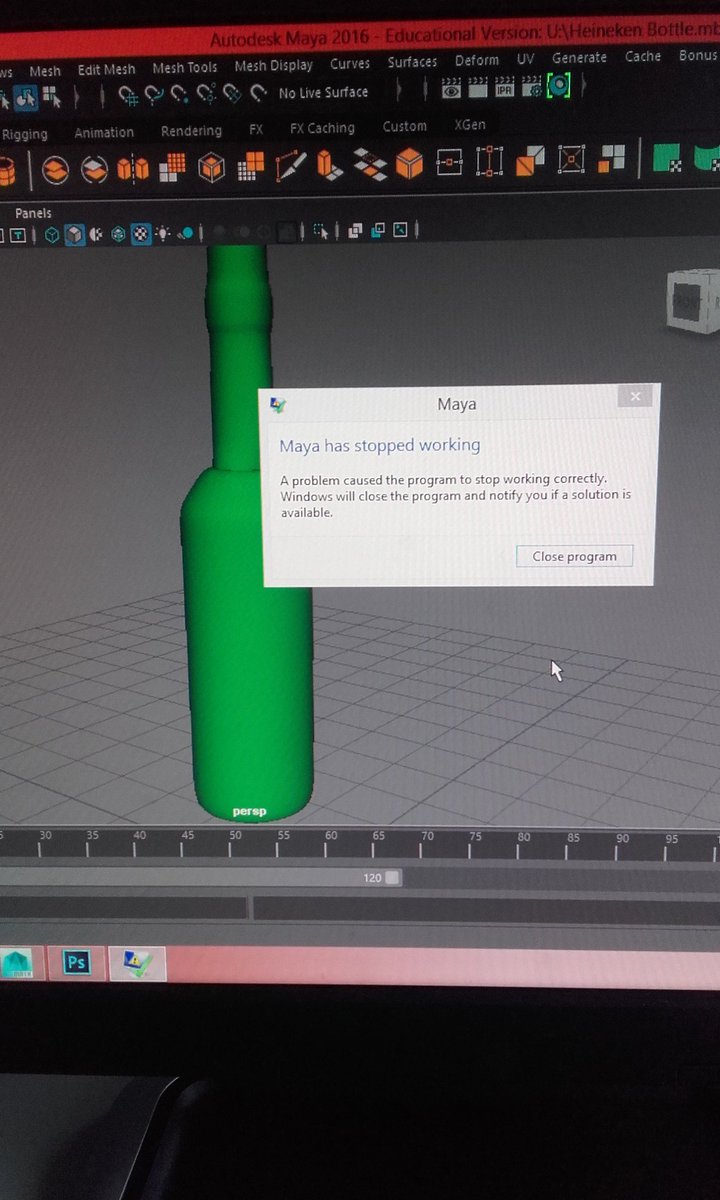Click the green-highlighted icon after Render Settings
The image size is (720, 1200).
pyautogui.click(x=558, y=85)
